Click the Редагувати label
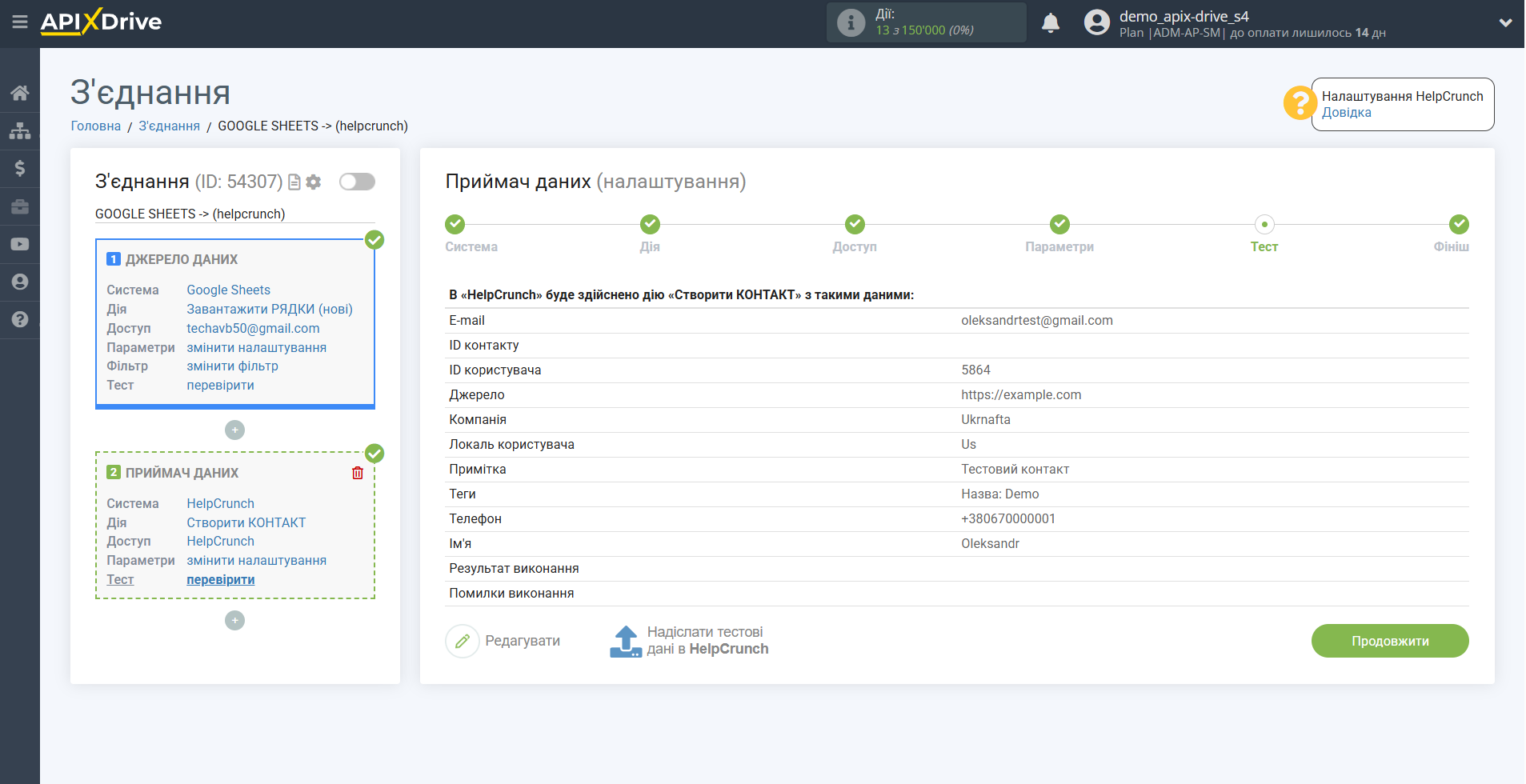The height and width of the screenshot is (784, 1526). (523, 642)
